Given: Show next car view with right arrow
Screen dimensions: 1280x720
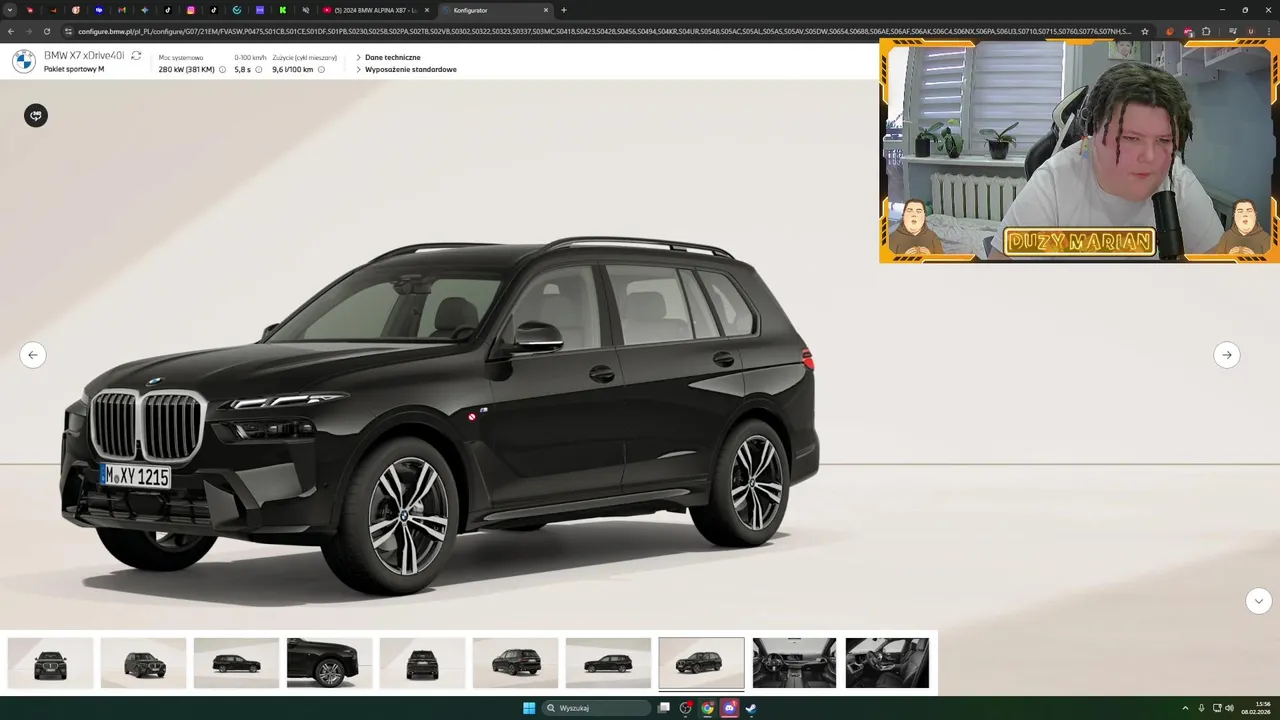Looking at the screenshot, I should 1227,355.
